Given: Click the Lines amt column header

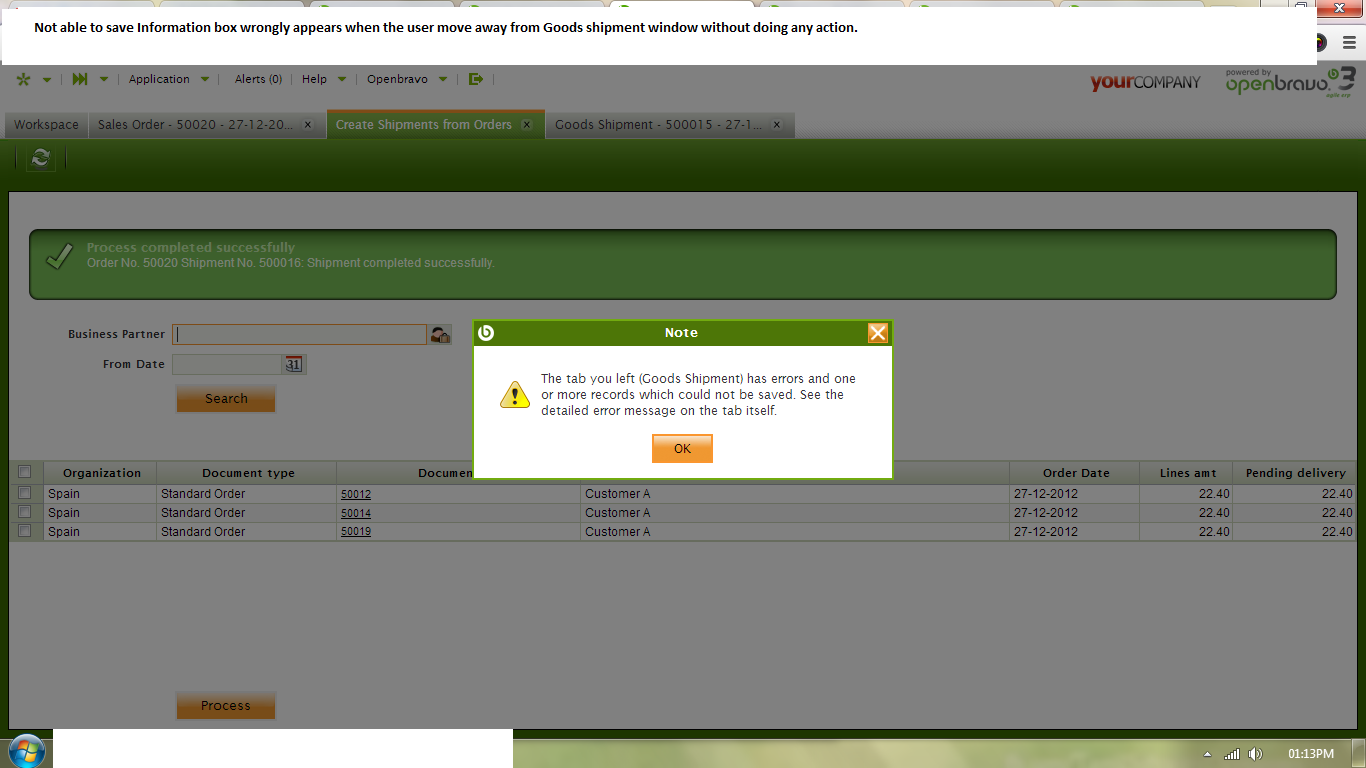Looking at the screenshot, I should [x=1188, y=473].
